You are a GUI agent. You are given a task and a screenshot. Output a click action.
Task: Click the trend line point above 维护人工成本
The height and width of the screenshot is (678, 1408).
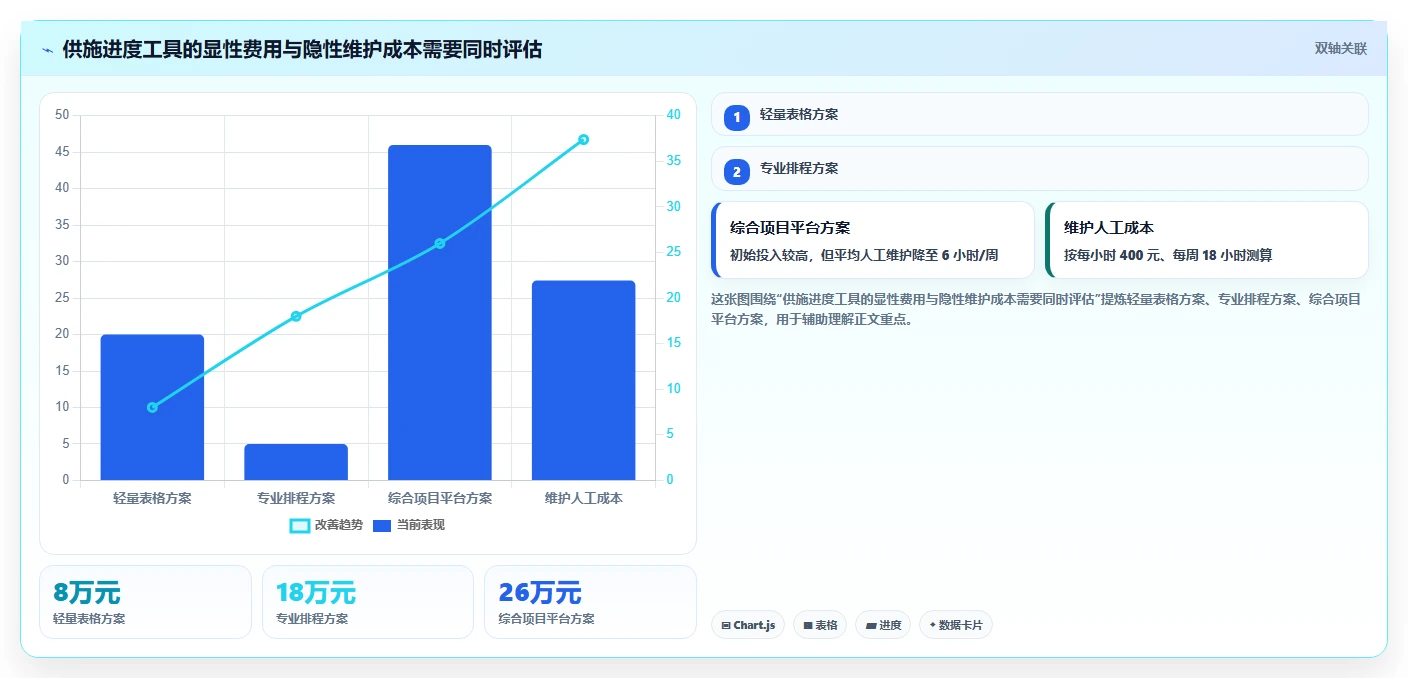click(583, 139)
